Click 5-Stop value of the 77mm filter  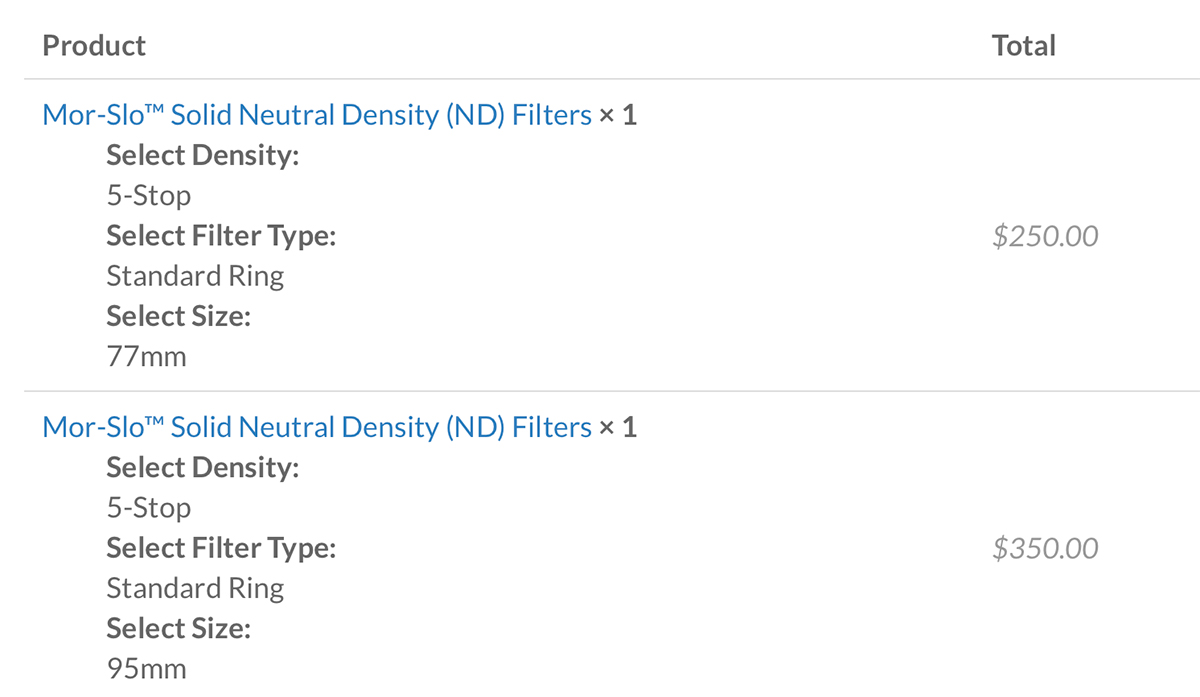click(x=149, y=196)
